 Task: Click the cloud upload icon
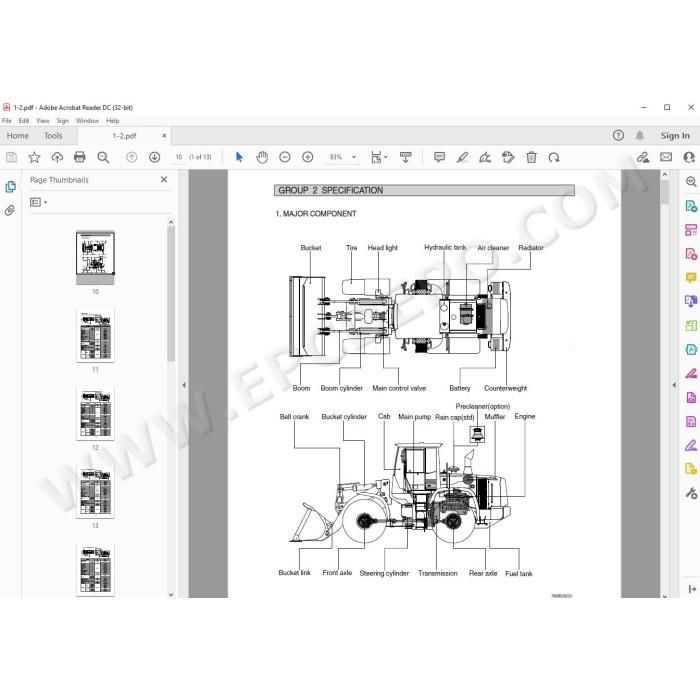57,157
